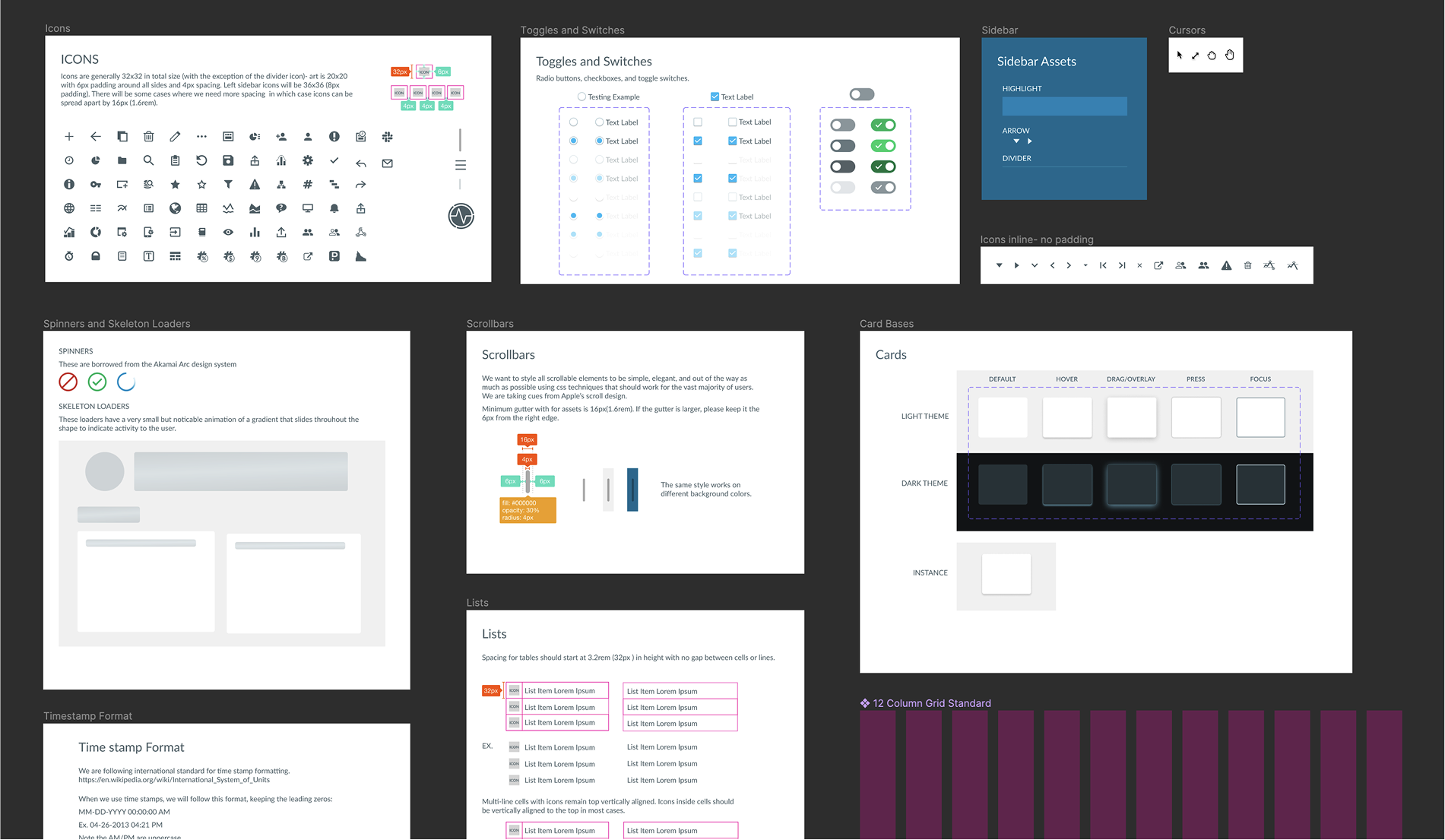1445x840 pixels.
Task: Click the pencil edit icon in the Icons grid
Action: click(x=175, y=137)
